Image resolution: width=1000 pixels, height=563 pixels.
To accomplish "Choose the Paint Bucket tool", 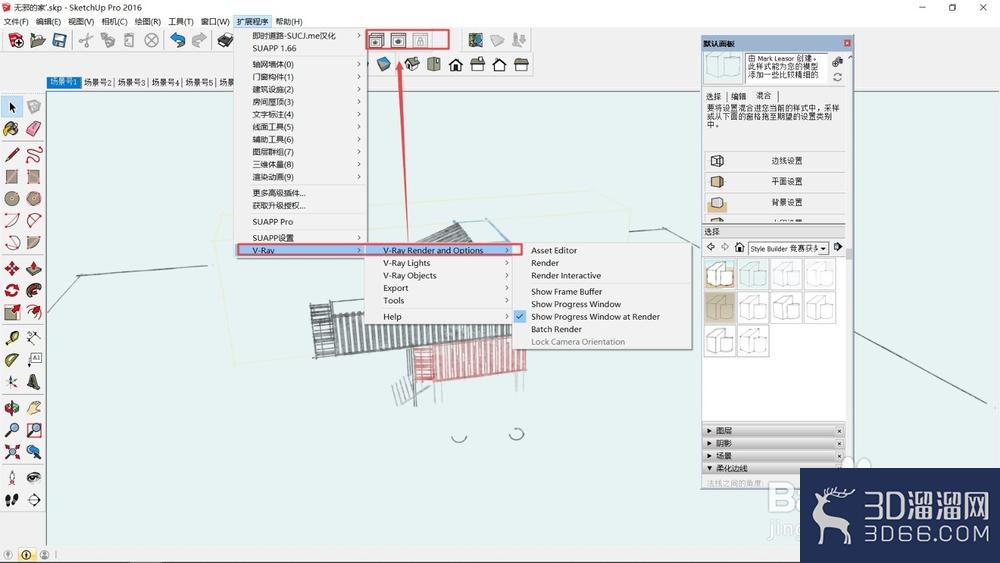I will (x=11, y=129).
